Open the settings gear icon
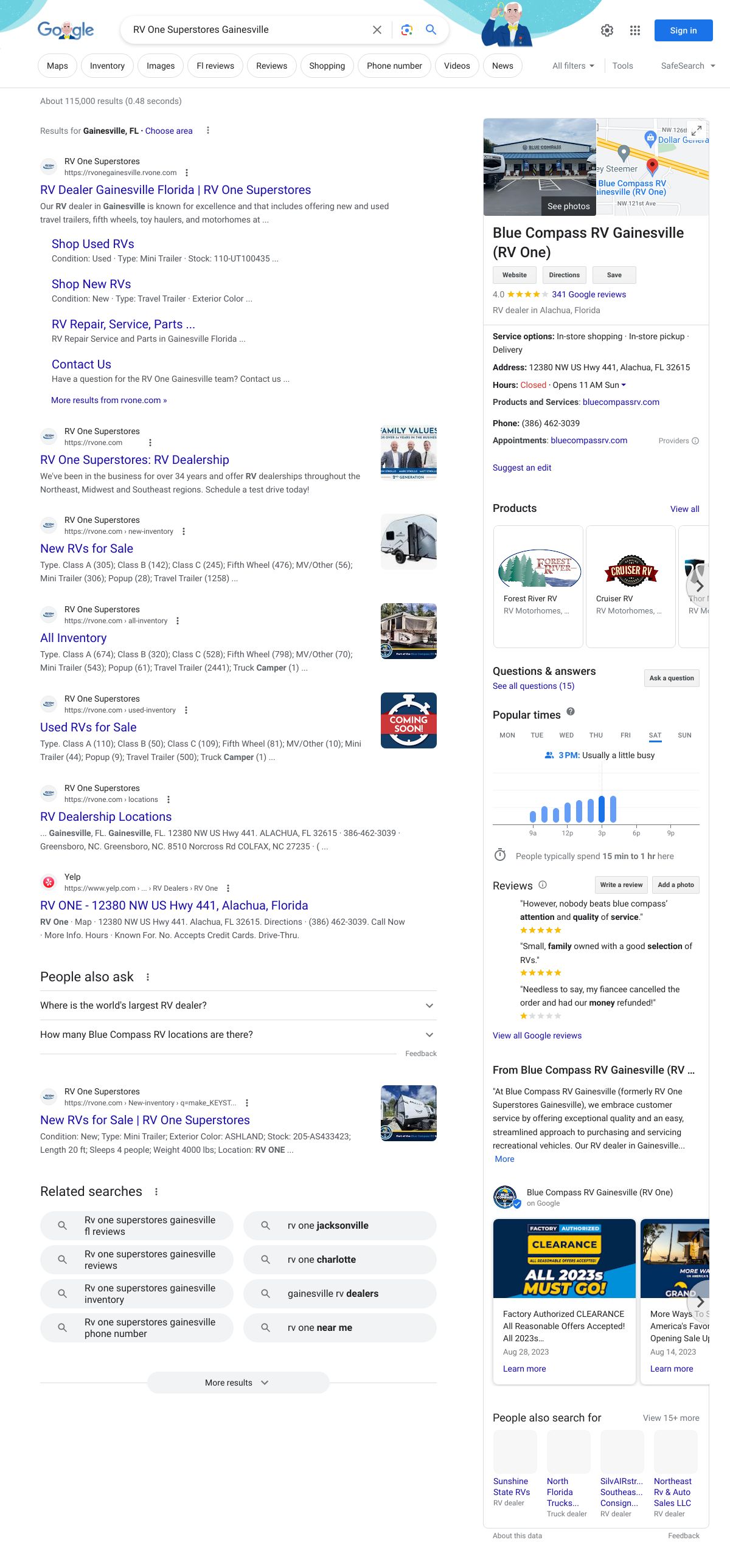Viewport: 730px width, 1568px height. [x=607, y=30]
